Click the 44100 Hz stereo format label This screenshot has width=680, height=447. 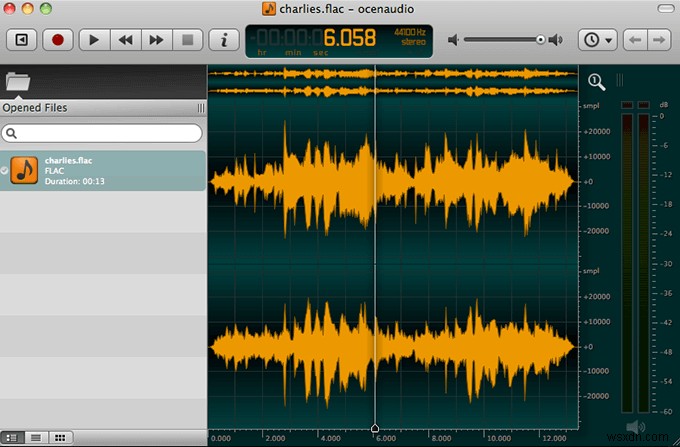point(410,37)
